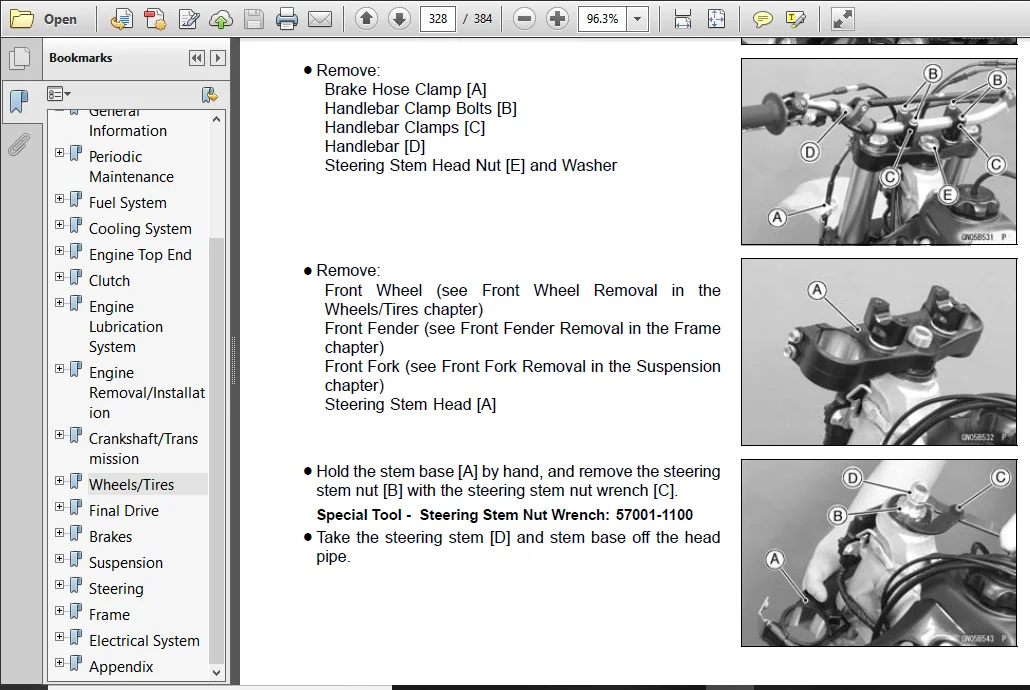This screenshot has width=1030, height=690.
Task: Click the steering stem head photo
Action: [879, 352]
